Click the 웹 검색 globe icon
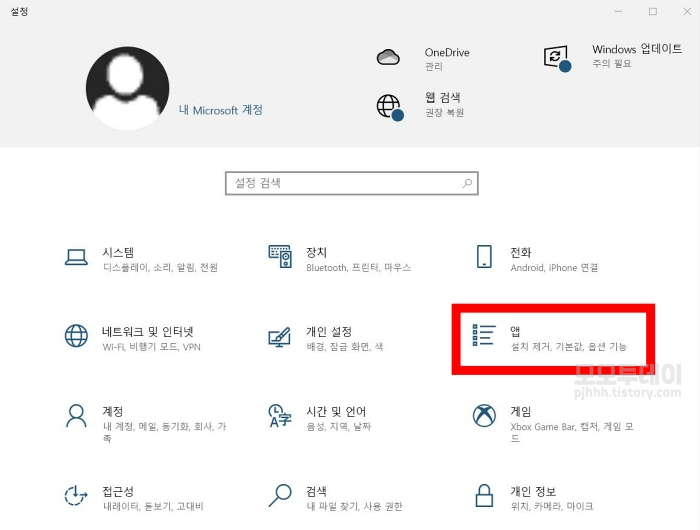This screenshot has height=530, width=700. tap(390, 107)
